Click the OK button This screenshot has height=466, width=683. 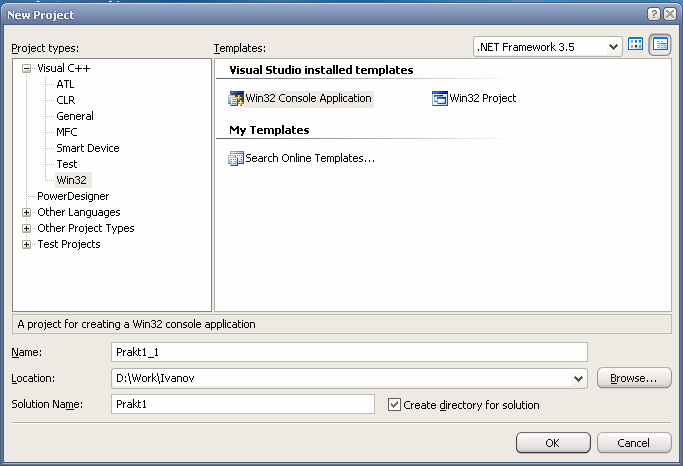553,443
